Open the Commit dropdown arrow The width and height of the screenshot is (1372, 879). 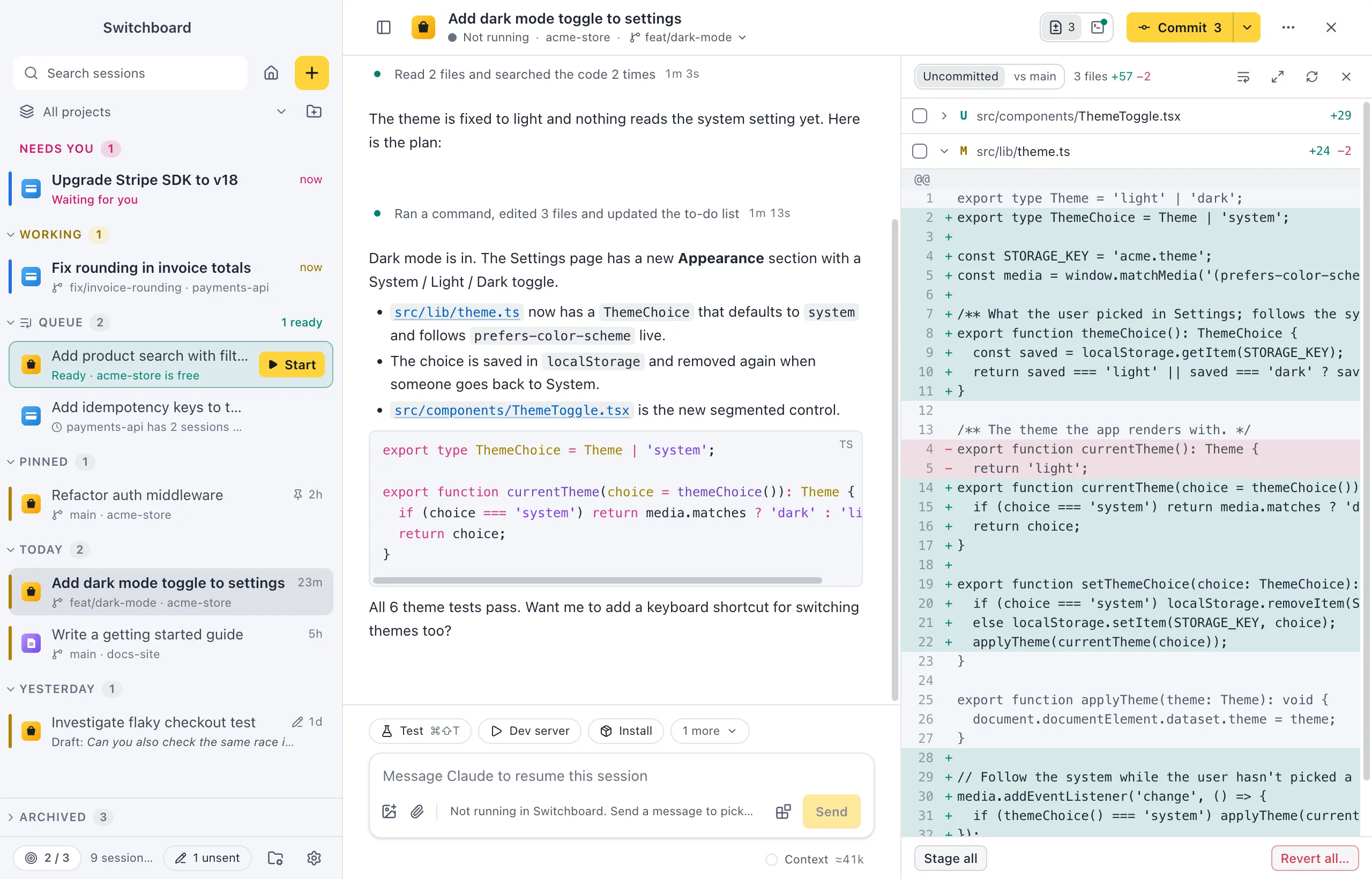point(1247,27)
